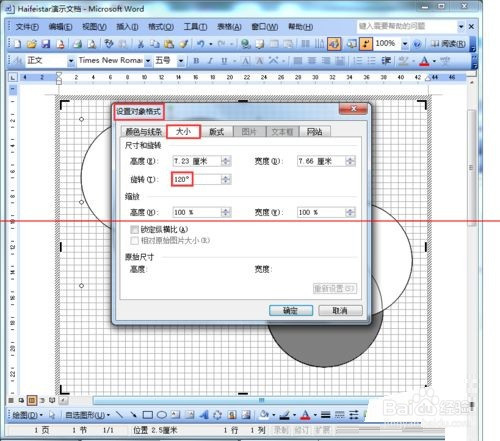Image resolution: width=500 pixels, height=441 pixels.
Task: Switch to normal view button
Action: click(x=11, y=400)
